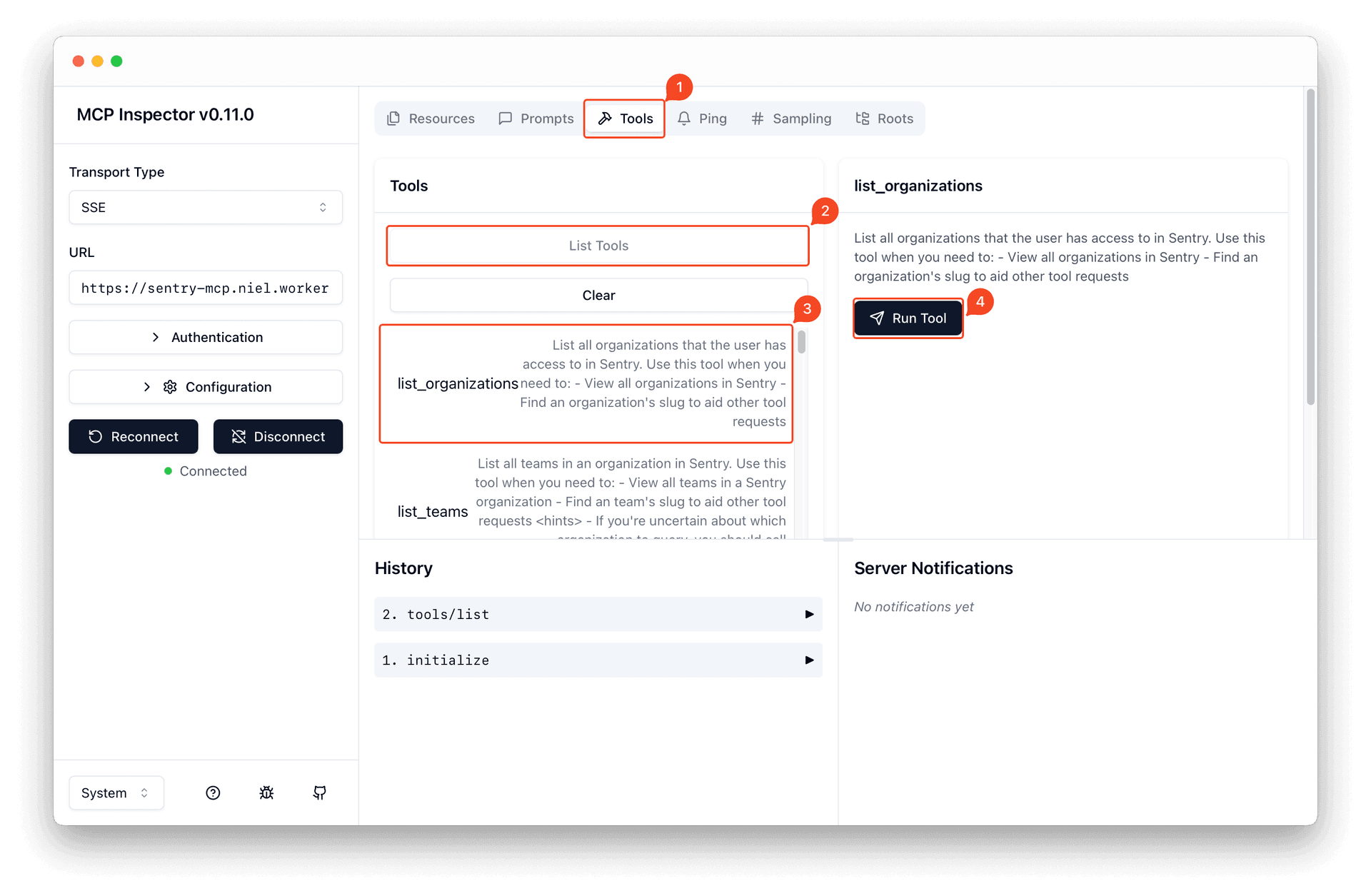The height and width of the screenshot is (896, 1371).
Task: Expand the Configuration section
Action: coord(206,387)
